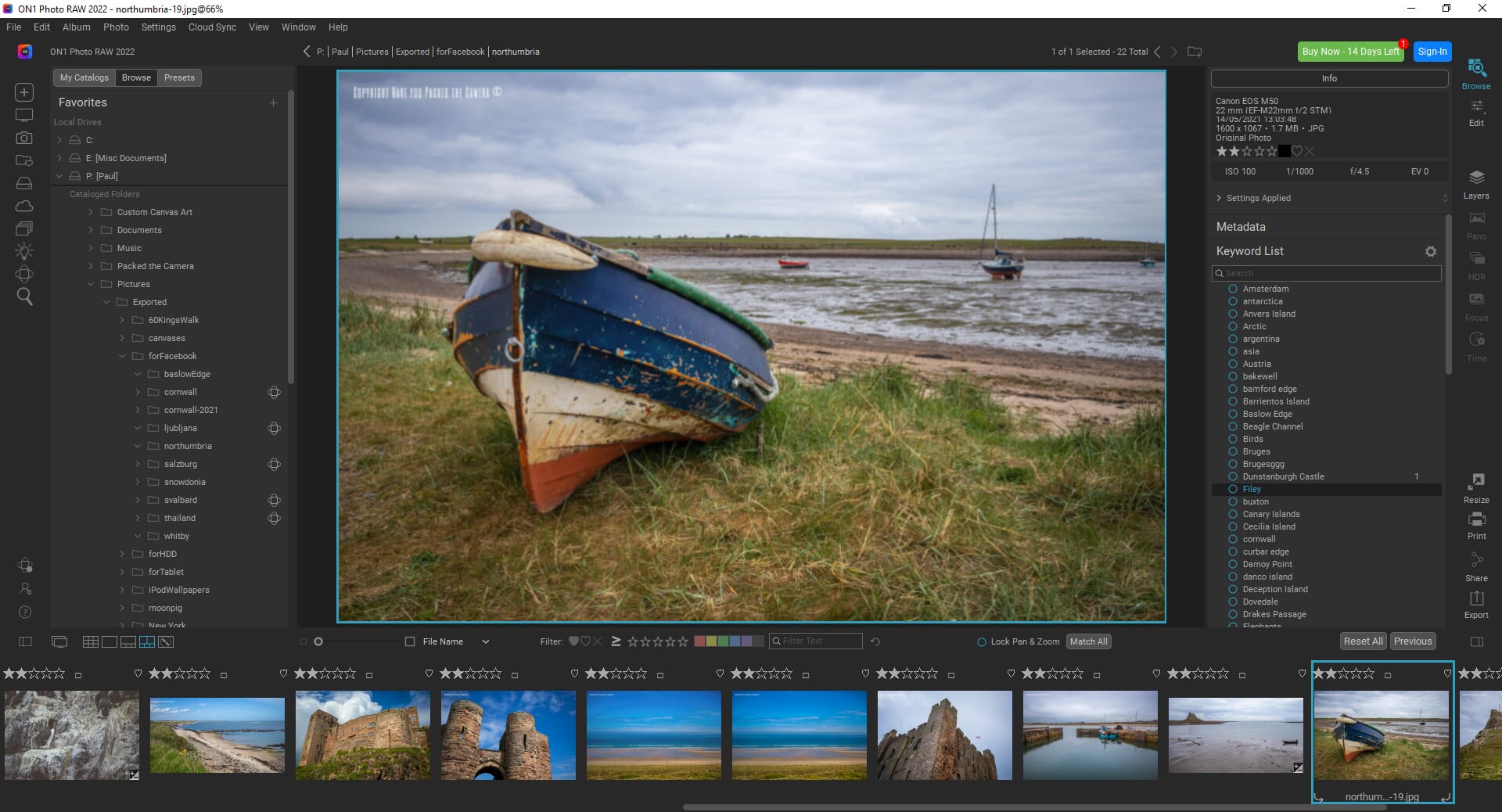The image size is (1502, 812).
Task: Open Keyword List gear settings
Action: click(1431, 251)
